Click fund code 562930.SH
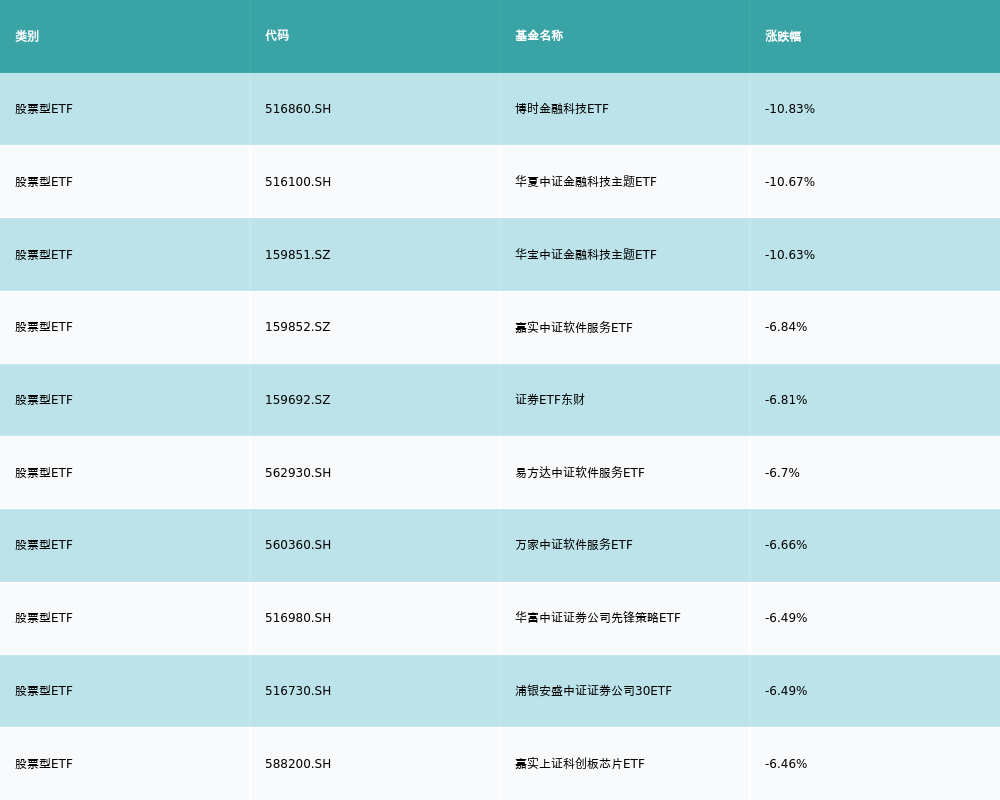 tap(298, 473)
